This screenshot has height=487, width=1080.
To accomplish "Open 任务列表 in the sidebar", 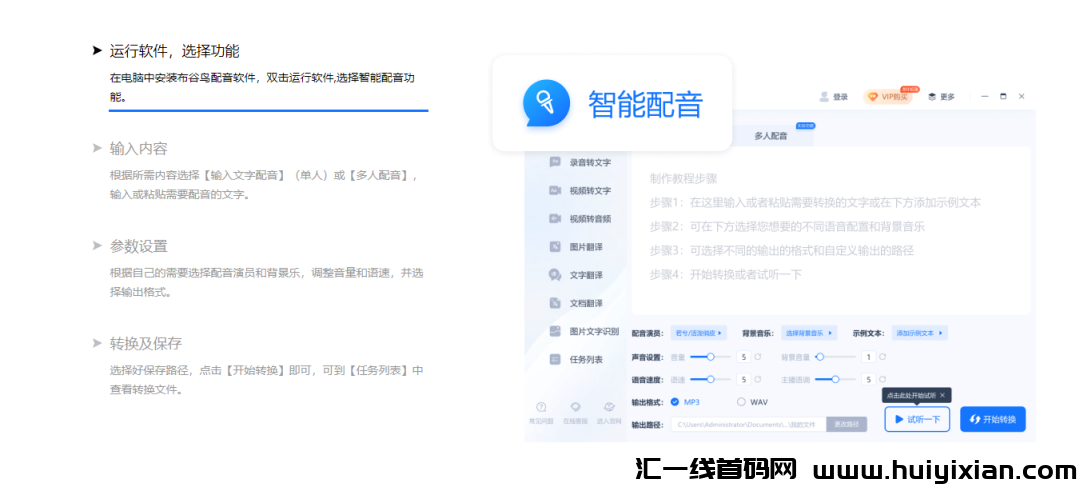I will pos(575,360).
